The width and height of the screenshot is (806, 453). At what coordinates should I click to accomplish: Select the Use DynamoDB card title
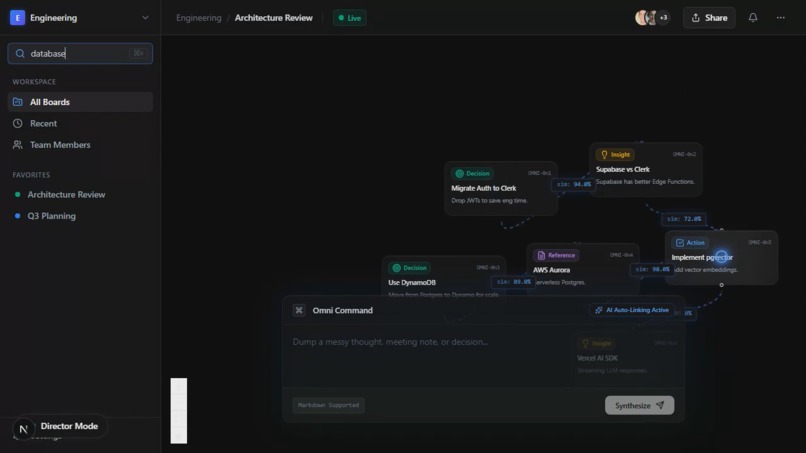412,282
